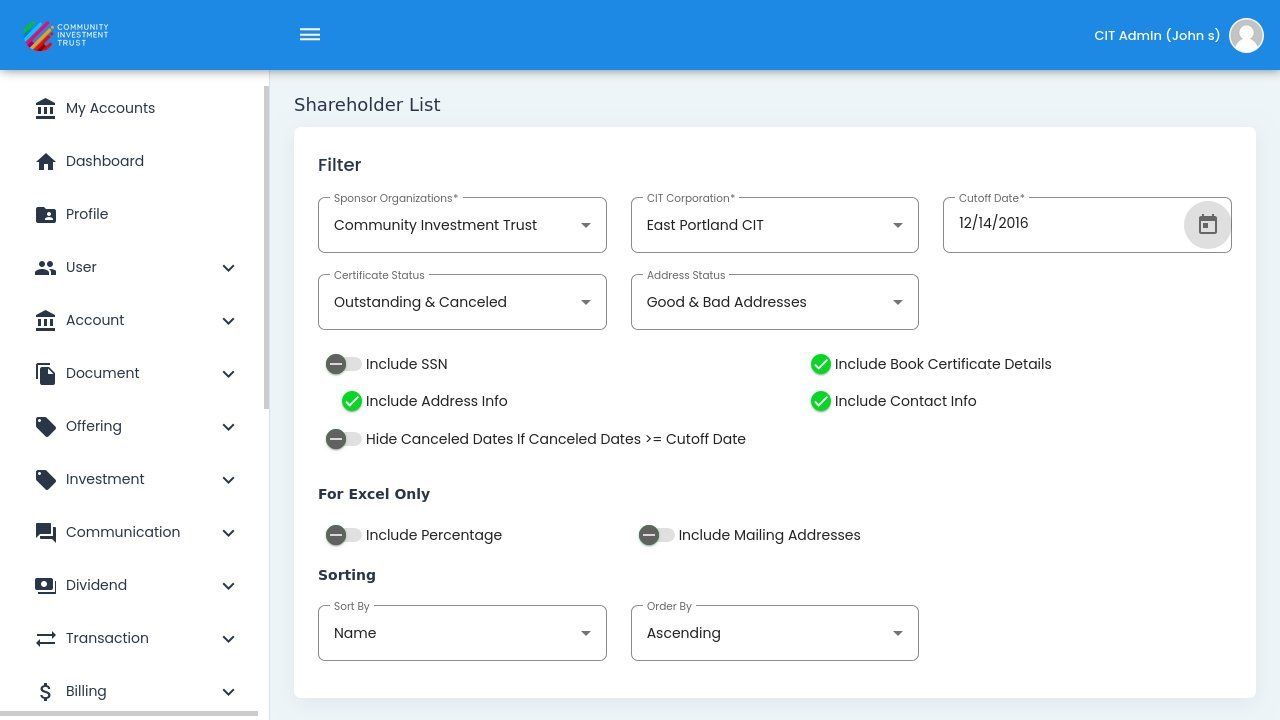1280x720 pixels.
Task: Click the user avatar icon
Action: click(1246, 35)
